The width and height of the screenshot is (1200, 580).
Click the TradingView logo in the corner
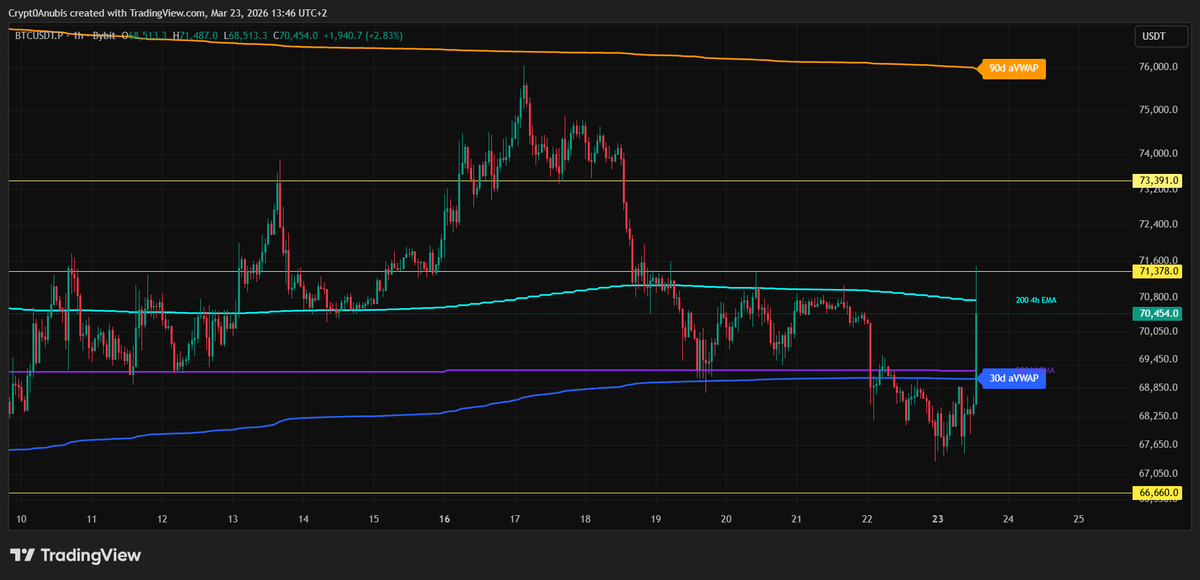click(76, 555)
